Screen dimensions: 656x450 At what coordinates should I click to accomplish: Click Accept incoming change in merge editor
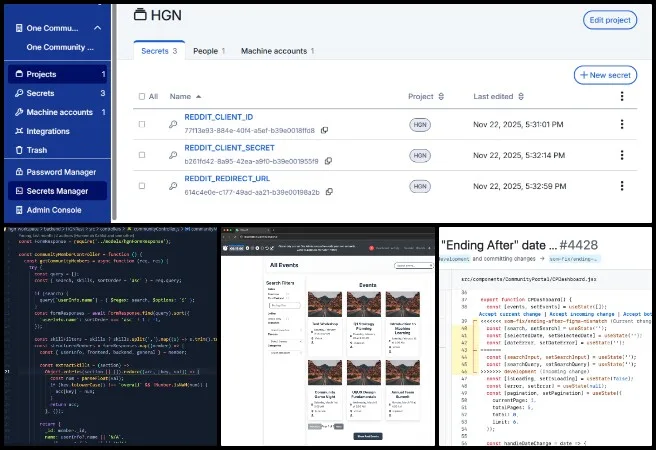click(582, 314)
